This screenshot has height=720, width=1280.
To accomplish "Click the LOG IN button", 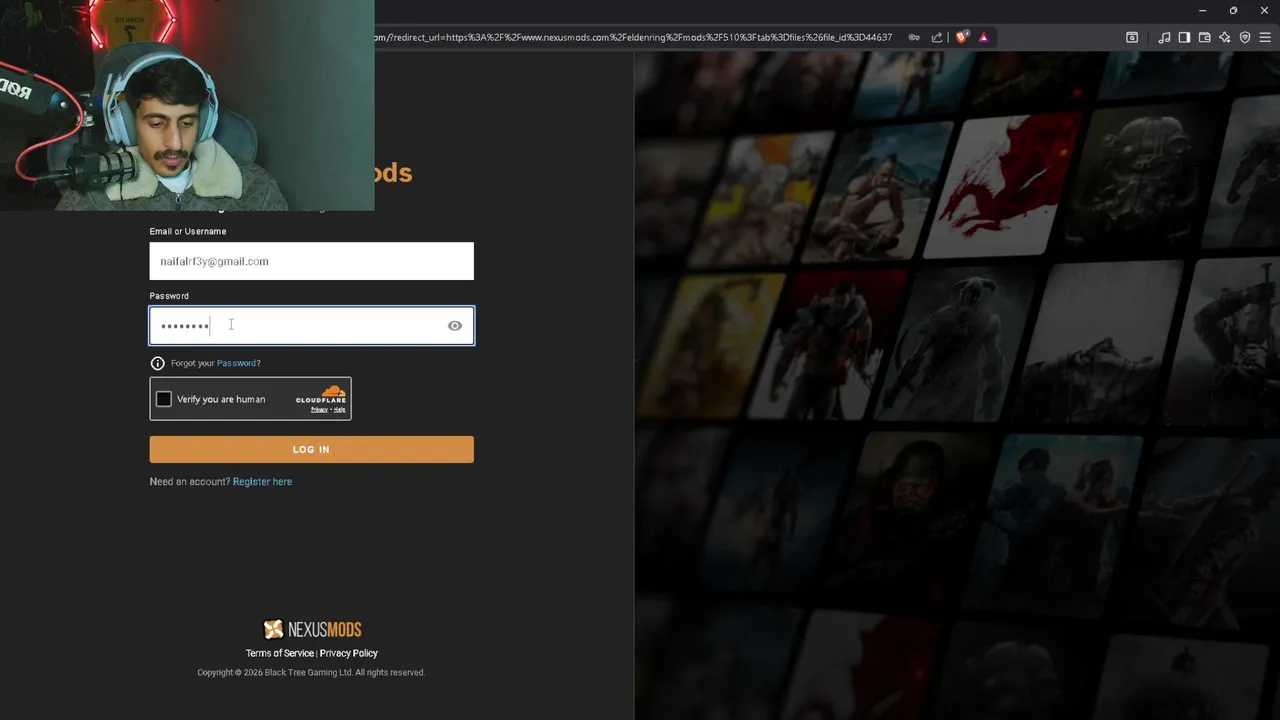I will (311, 449).
